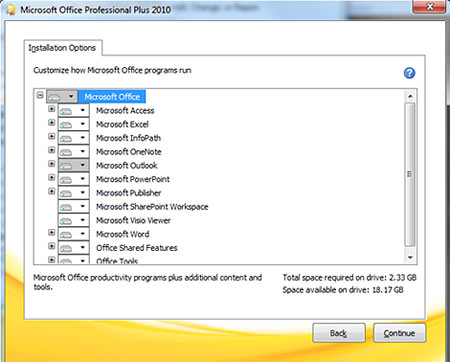Switch to the Installation Options tab
This screenshot has height=362, width=450.
(62, 48)
